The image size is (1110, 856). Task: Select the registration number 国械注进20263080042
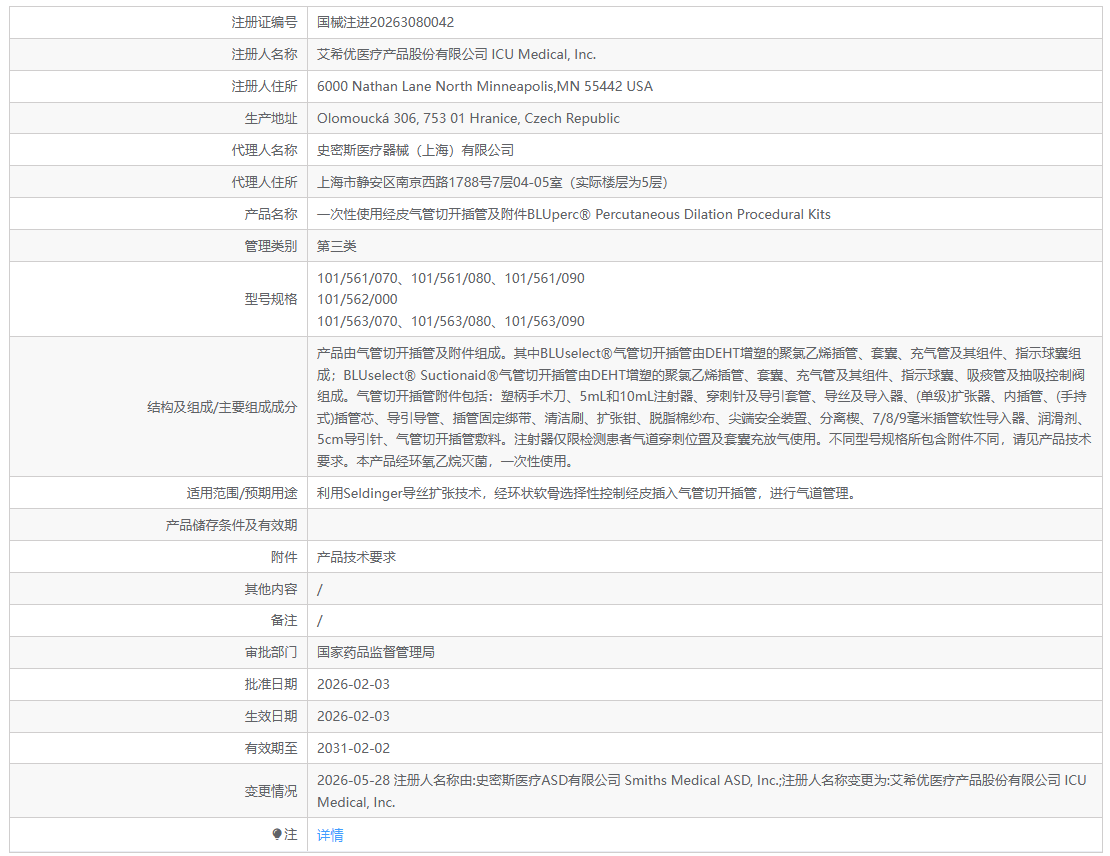(x=385, y=23)
